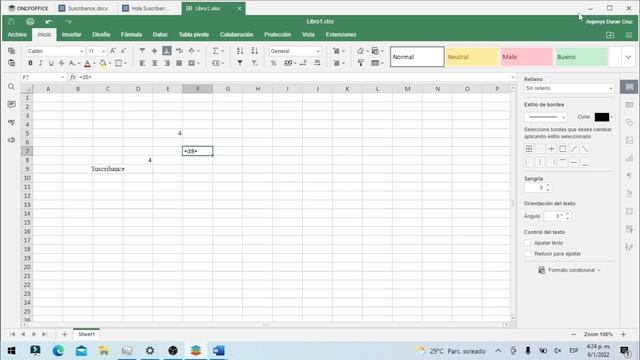The width and height of the screenshot is (640, 360).
Task: Decrease the font size
Action: (x=123, y=51)
